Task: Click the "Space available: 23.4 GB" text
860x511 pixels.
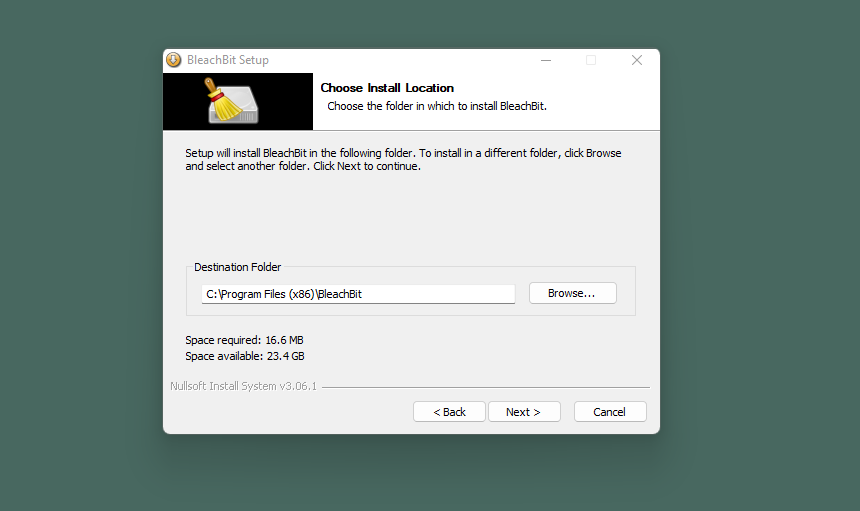Action: (x=245, y=356)
